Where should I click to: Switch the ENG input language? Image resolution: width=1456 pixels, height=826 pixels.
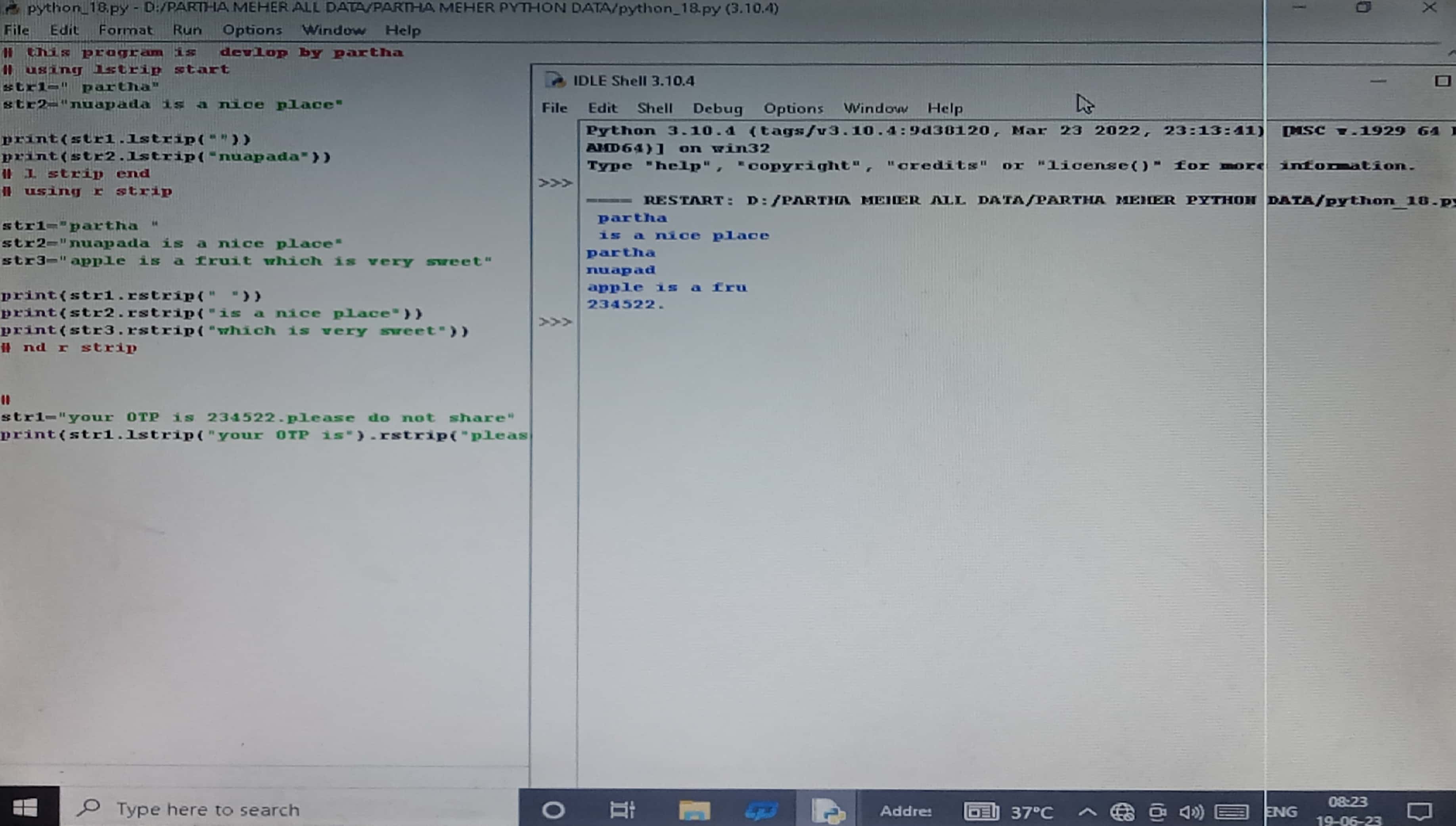[x=1281, y=812]
